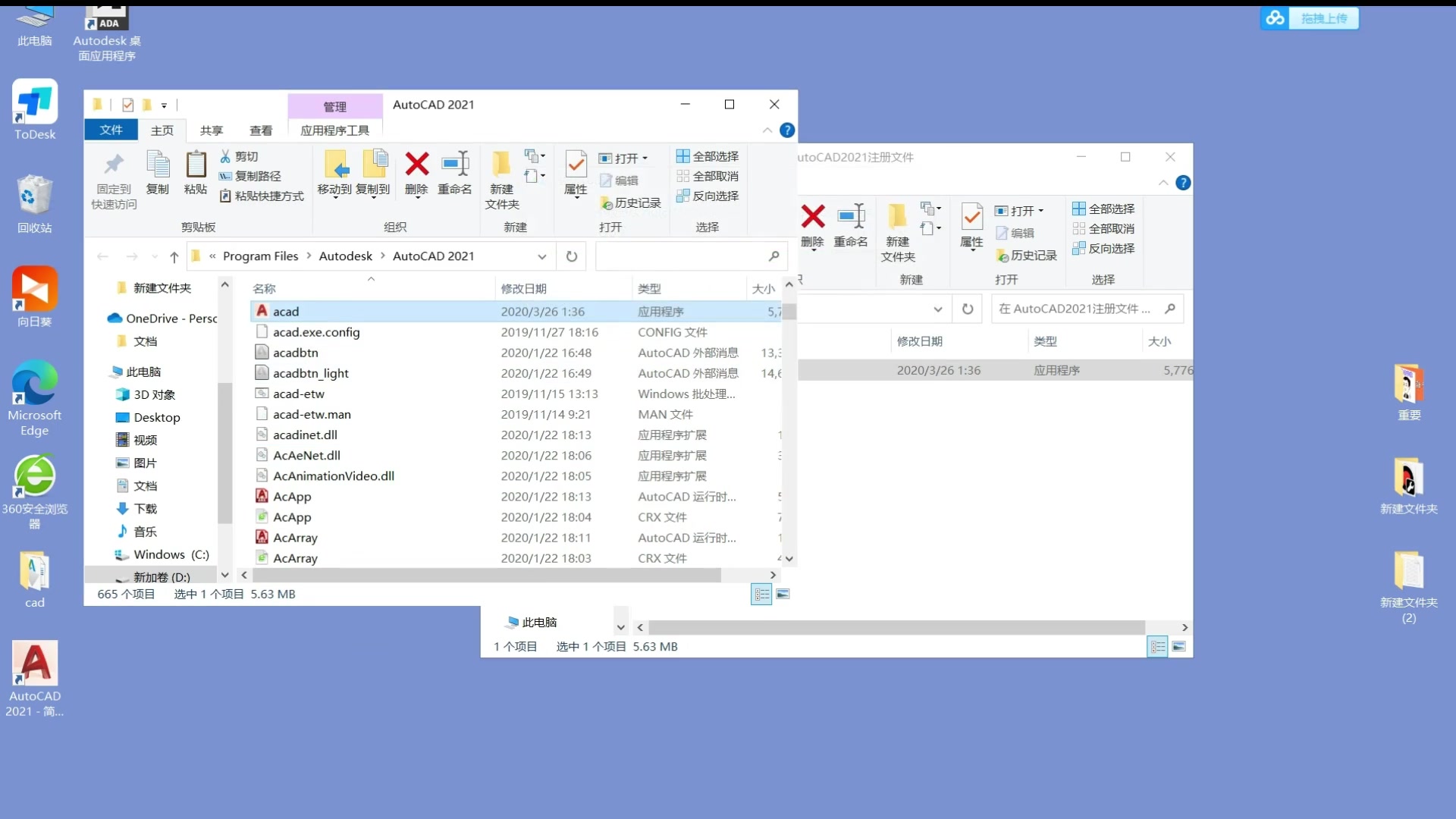Collapse ribbon chevron in 注册文件 window
1456x819 pixels.
pyautogui.click(x=1163, y=183)
